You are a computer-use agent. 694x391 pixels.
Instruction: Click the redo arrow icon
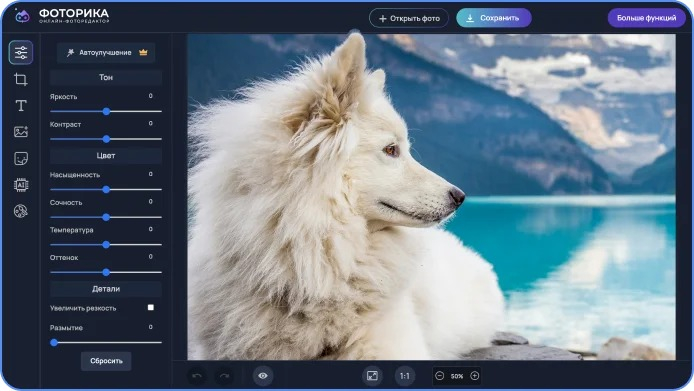pyautogui.click(x=224, y=376)
